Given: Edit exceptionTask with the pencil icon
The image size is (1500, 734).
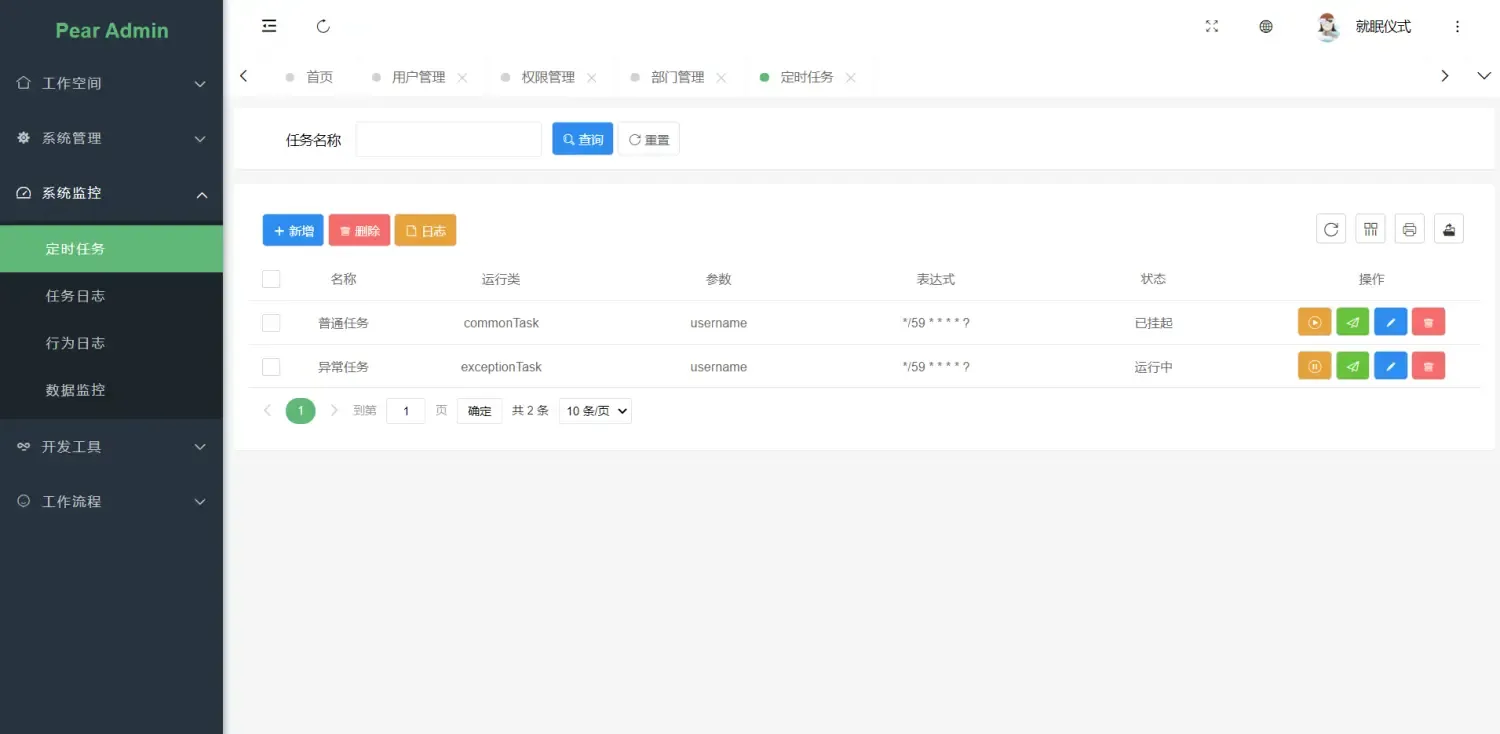Looking at the screenshot, I should point(1390,365).
